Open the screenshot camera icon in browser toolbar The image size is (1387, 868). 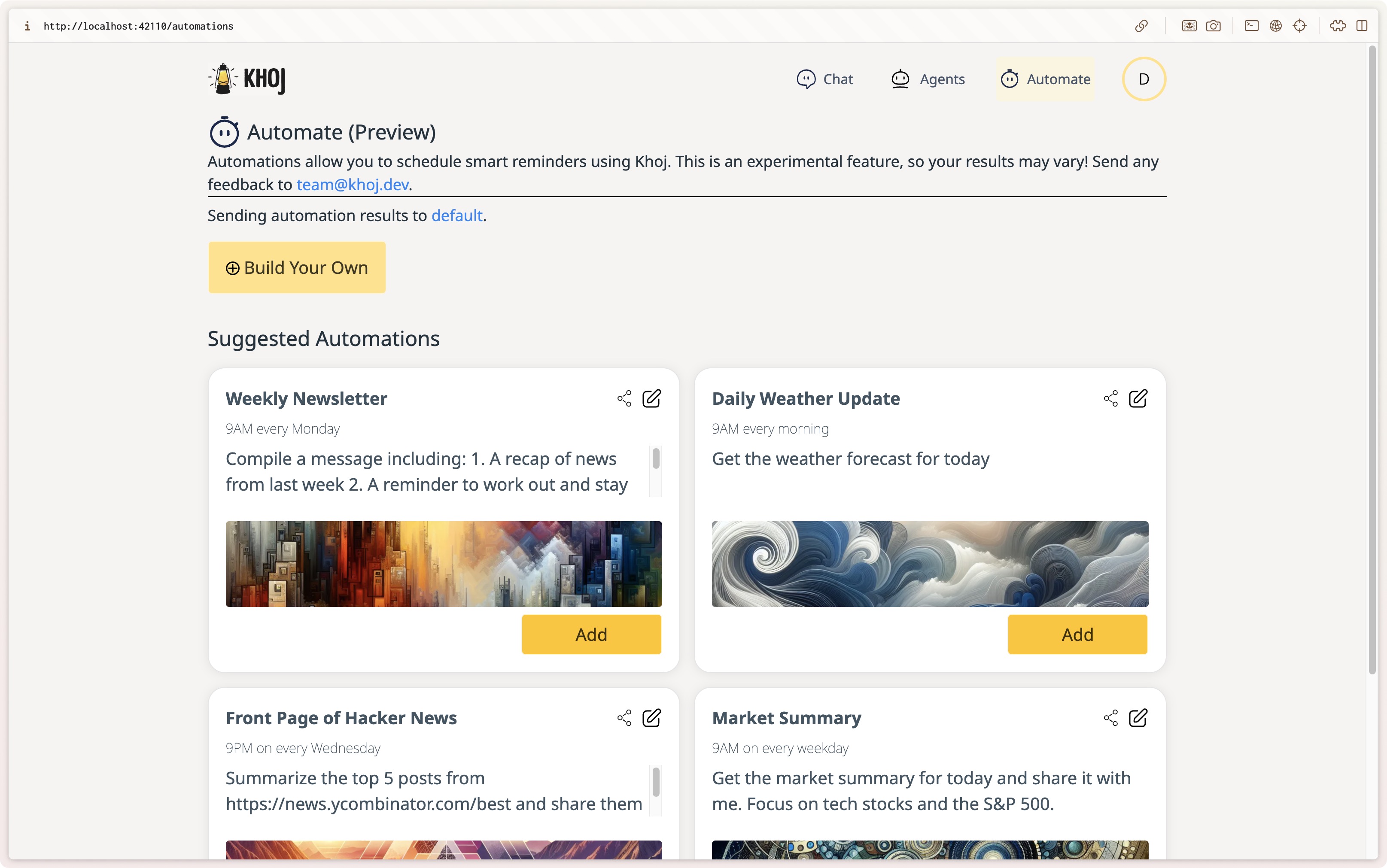pyautogui.click(x=1213, y=26)
